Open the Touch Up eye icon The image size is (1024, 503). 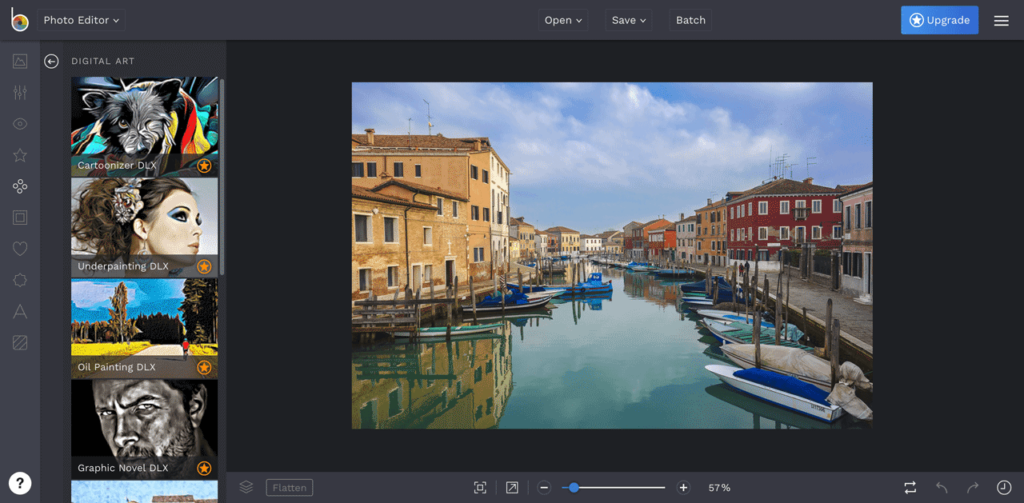point(20,124)
